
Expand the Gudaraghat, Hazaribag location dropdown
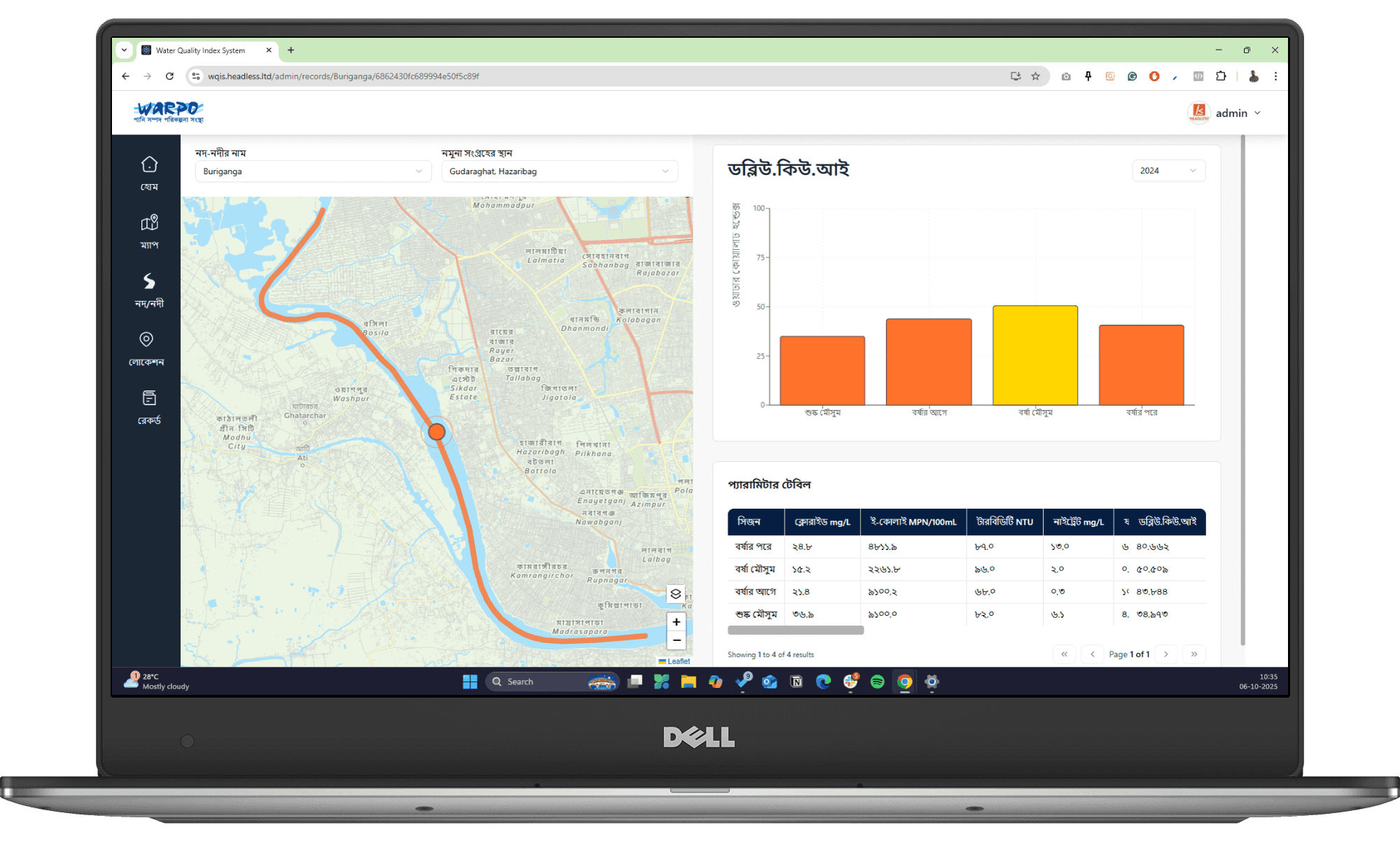click(559, 171)
